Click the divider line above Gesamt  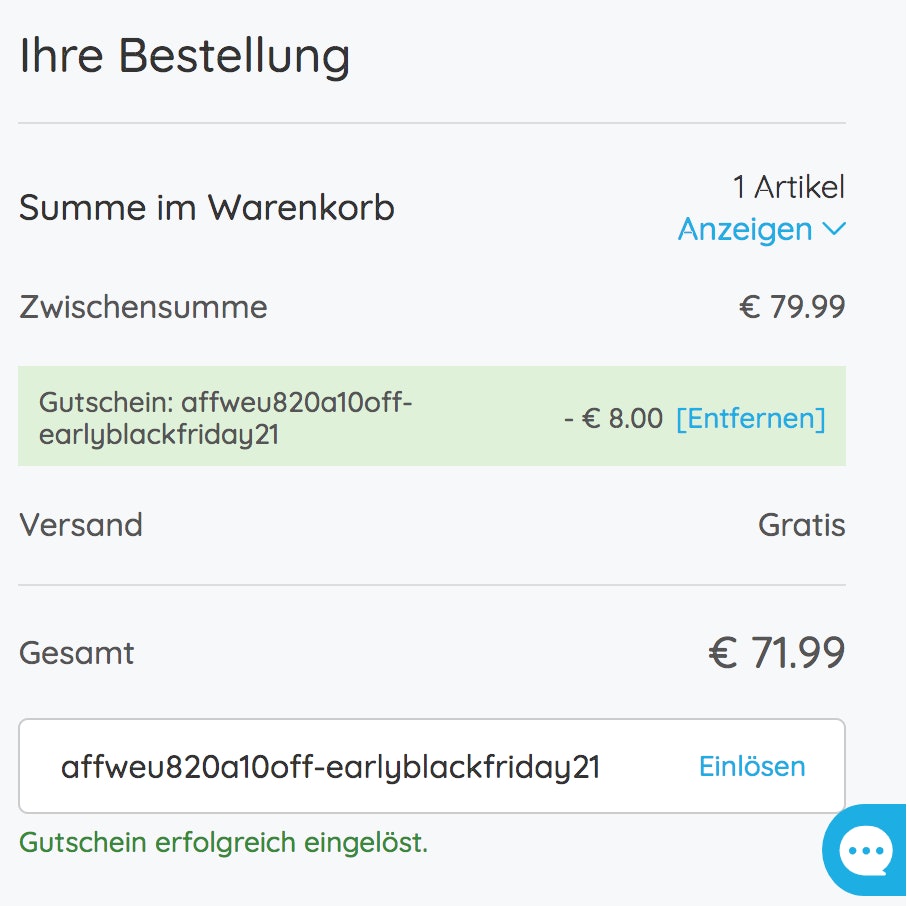432,585
